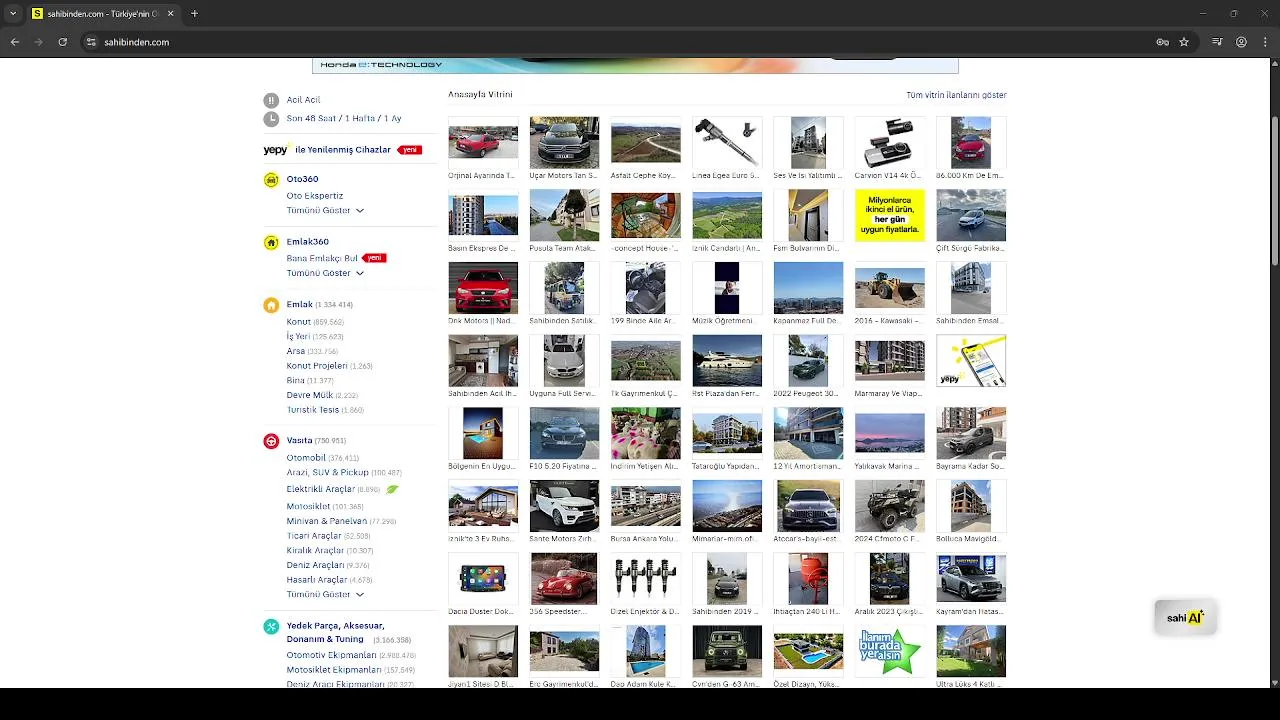The width and height of the screenshot is (1280, 720).
Task: Click Tüm vitrin ilanlarını göster link
Action: 956,95
